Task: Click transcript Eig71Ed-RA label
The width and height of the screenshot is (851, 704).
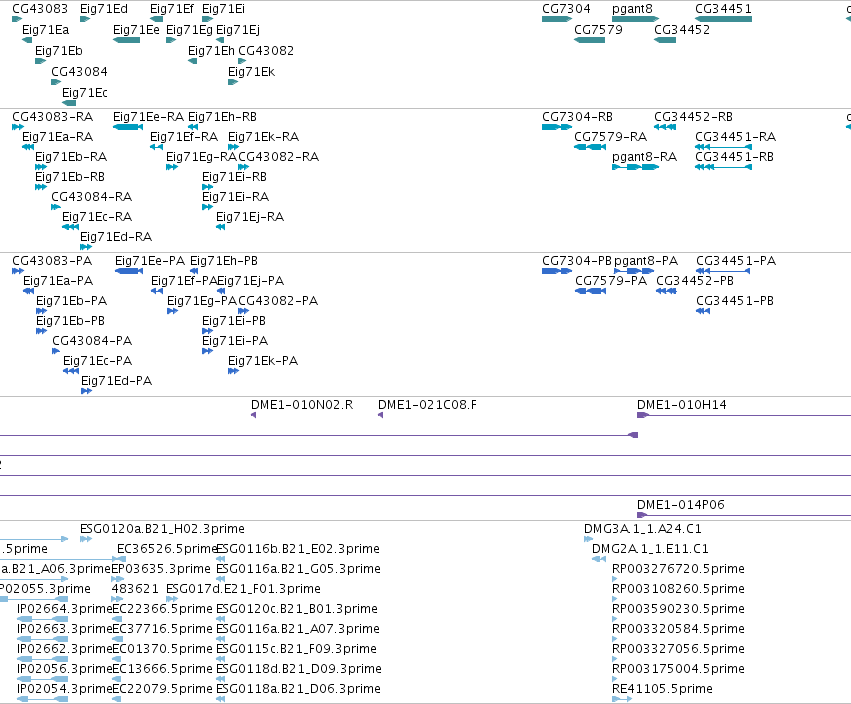Action: (116, 237)
